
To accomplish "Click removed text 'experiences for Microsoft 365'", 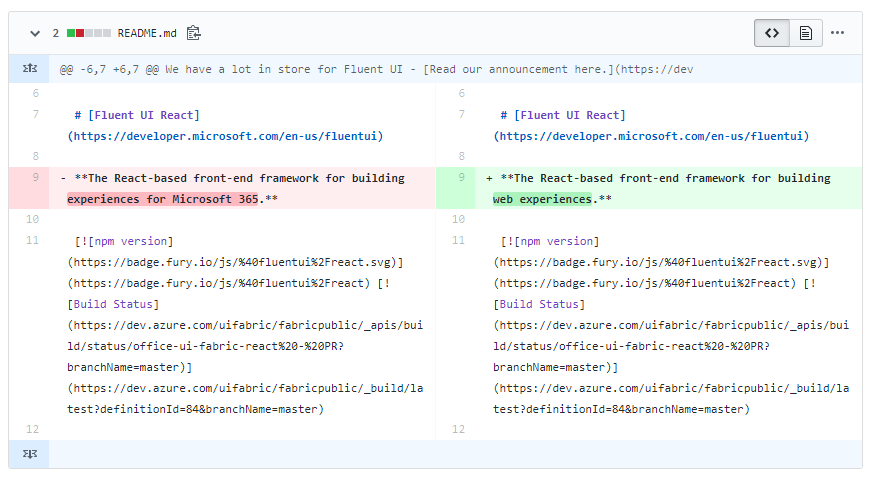I will 163,199.
